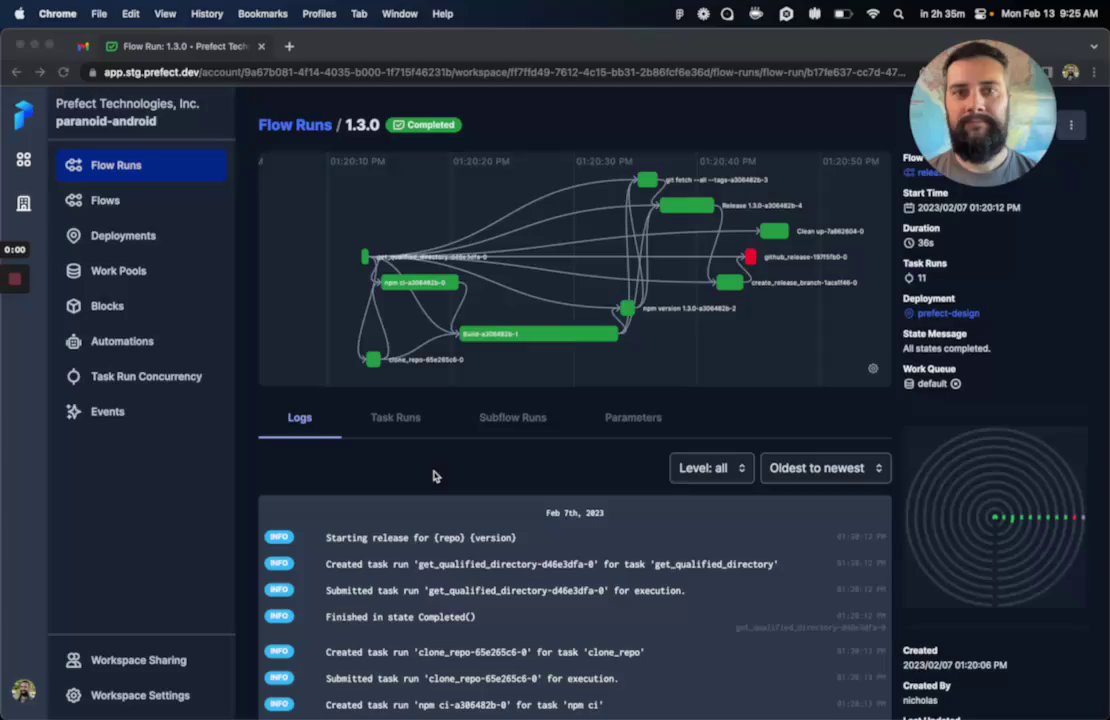This screenshot has height=720, width=1110.
Task: Click the Flow Runs breadcrumb link
Action: point(294,125)
